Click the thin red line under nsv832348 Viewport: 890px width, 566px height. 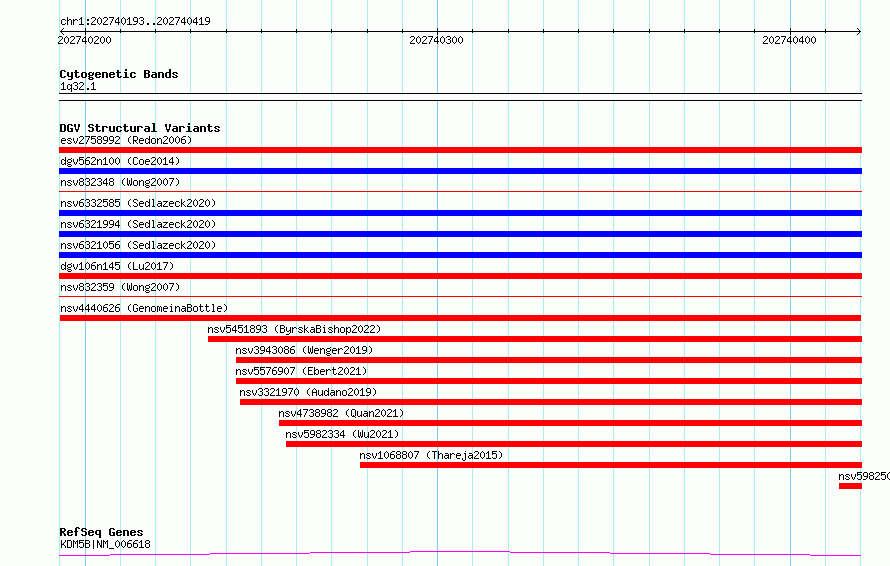coord(460,192)
